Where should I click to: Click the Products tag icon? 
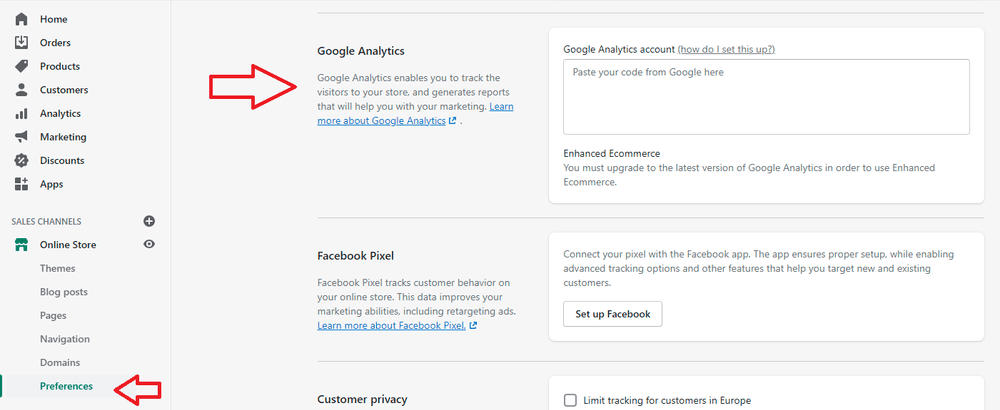[x=21, y=66]
